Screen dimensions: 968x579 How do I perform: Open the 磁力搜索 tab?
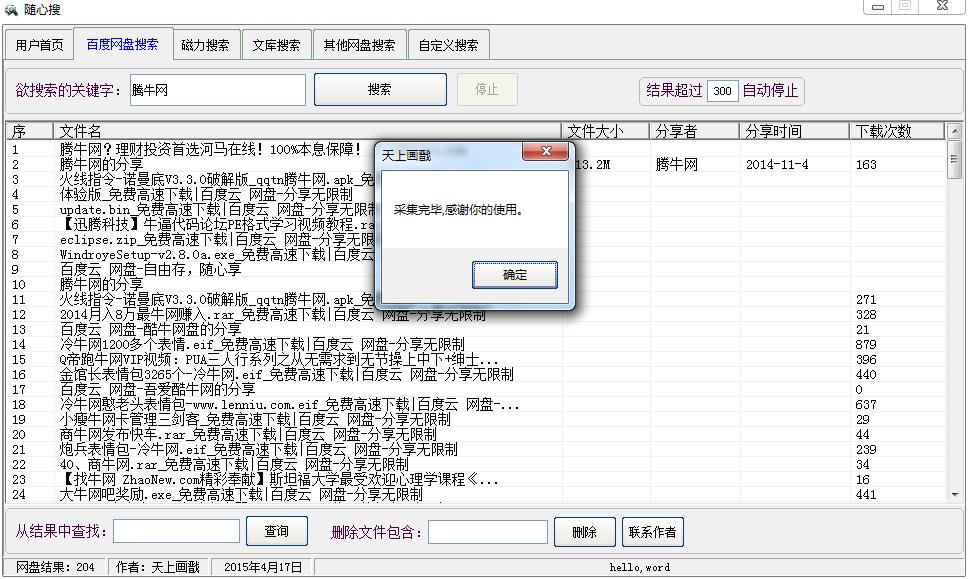tap(205, 45)
